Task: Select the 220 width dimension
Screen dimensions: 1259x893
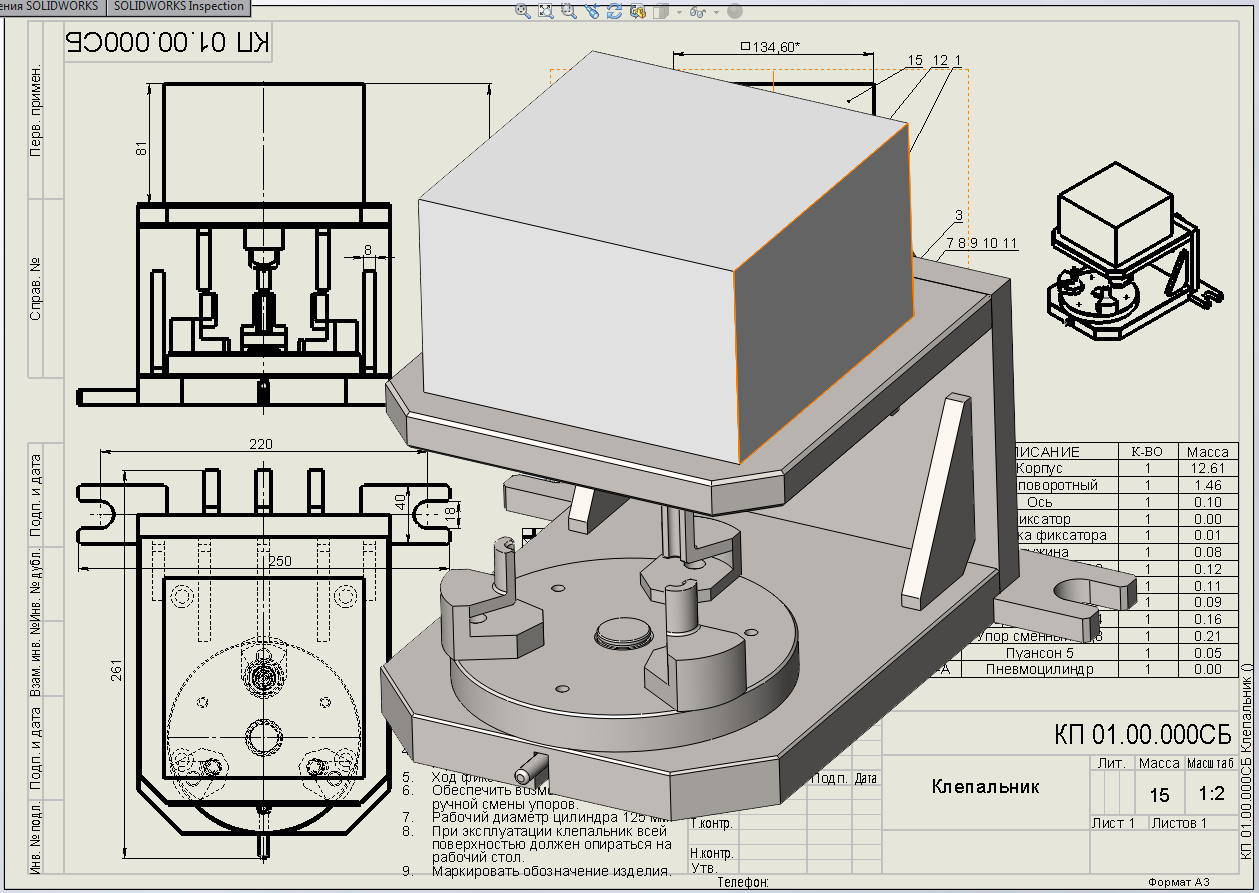Action: click(260, 444)
